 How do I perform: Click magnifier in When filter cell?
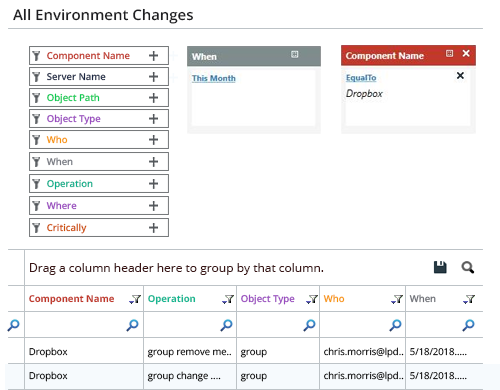tap(468, 325)
